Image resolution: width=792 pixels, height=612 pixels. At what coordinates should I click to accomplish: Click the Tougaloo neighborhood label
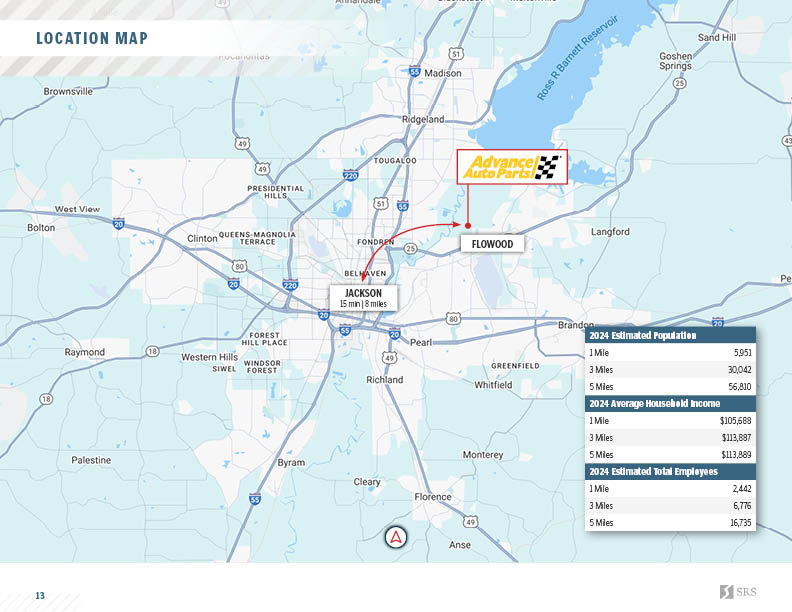(x=395, y=161)
